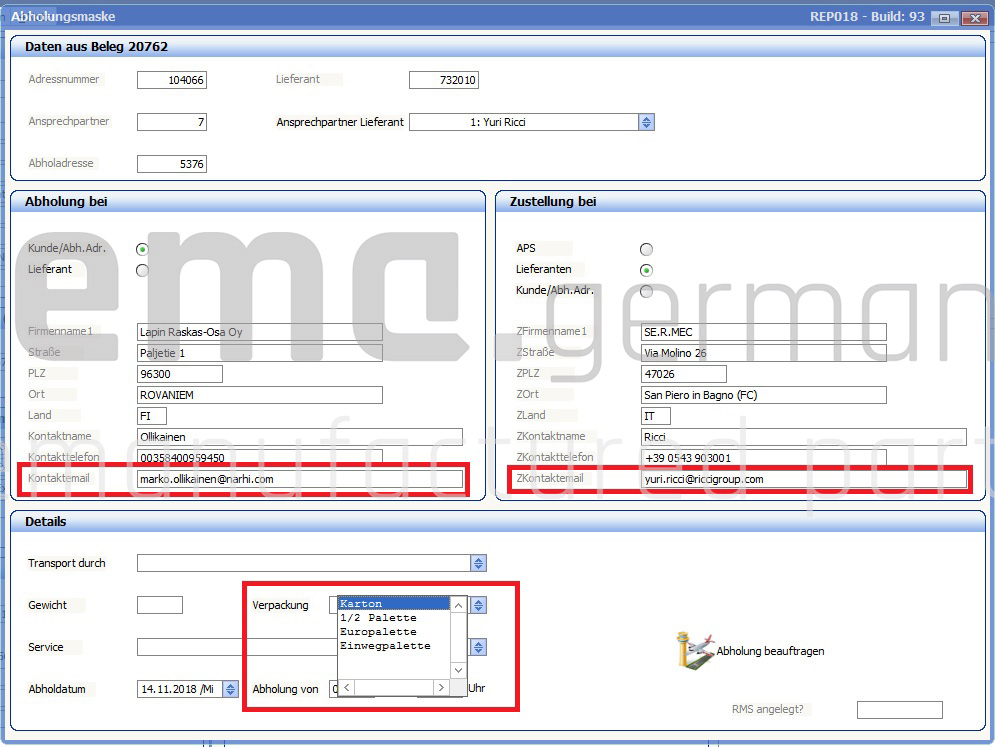Click the Kontaktemail field under Abholung bei
This screenshot has width=995, height=747.
pos(300,480)
